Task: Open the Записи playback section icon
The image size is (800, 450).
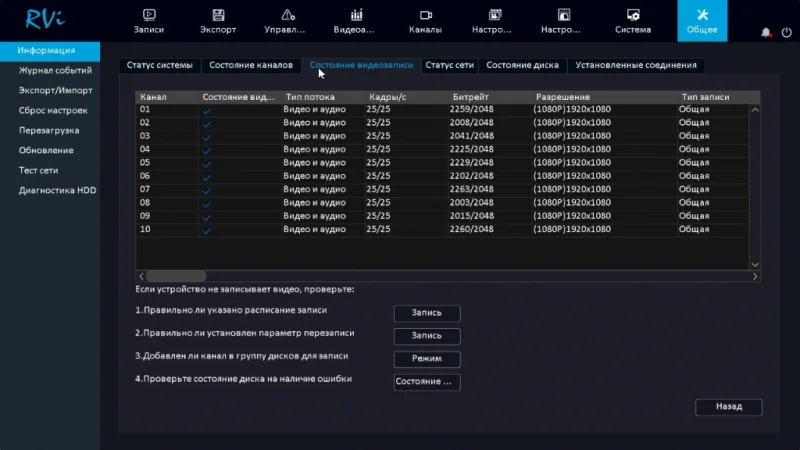Action: tap(150, 15)
